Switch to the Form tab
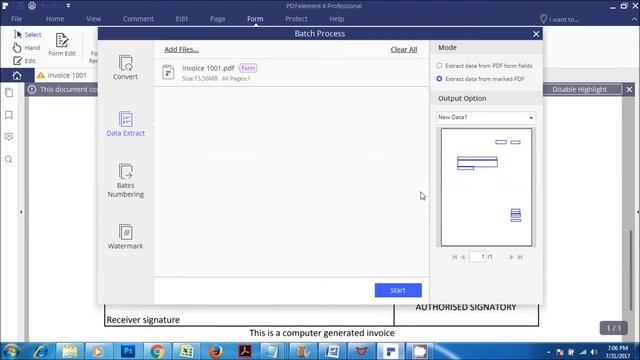Screen dimensions: 640x360 [x=255, y=19]
